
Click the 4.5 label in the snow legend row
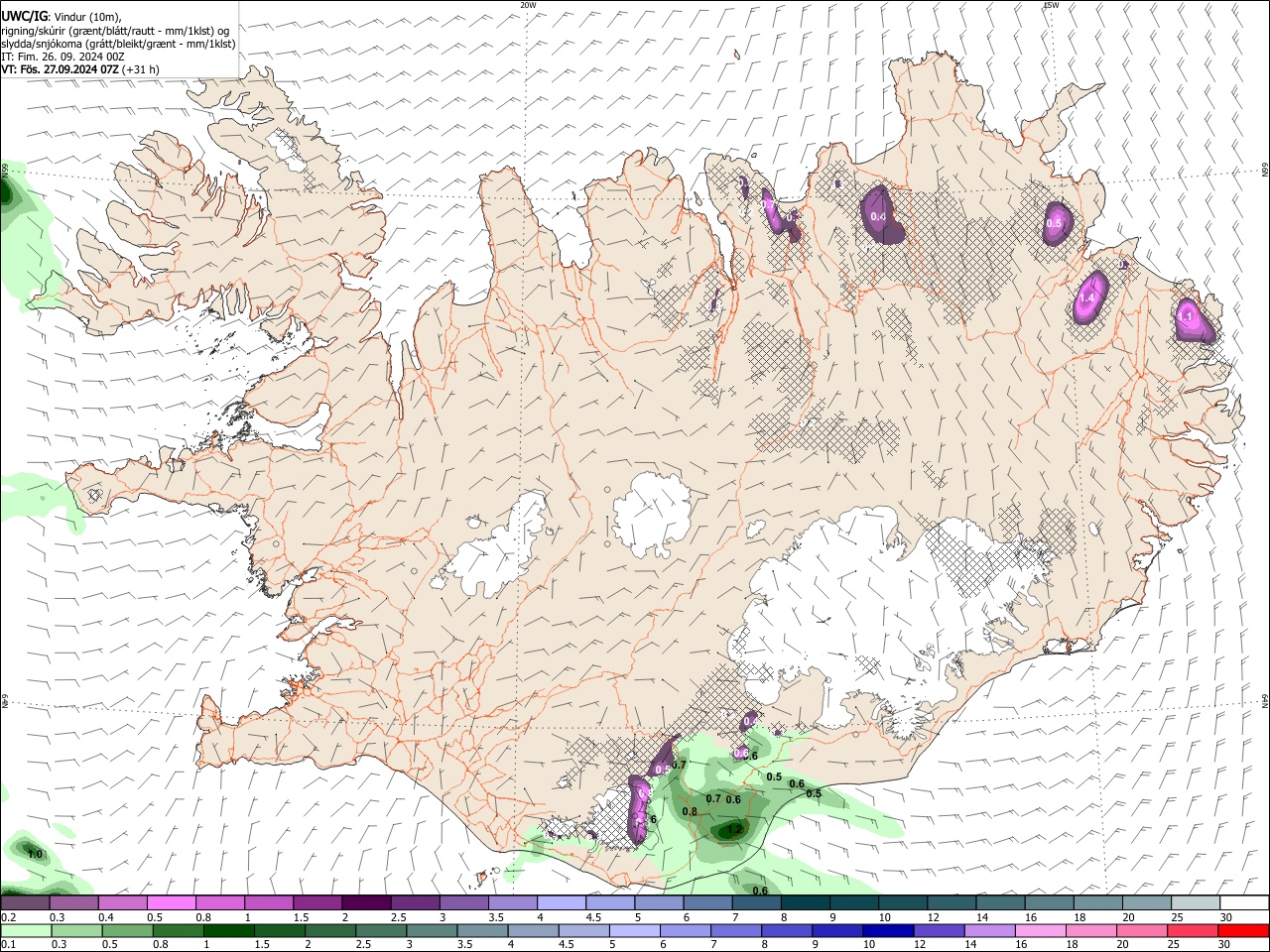592,917
